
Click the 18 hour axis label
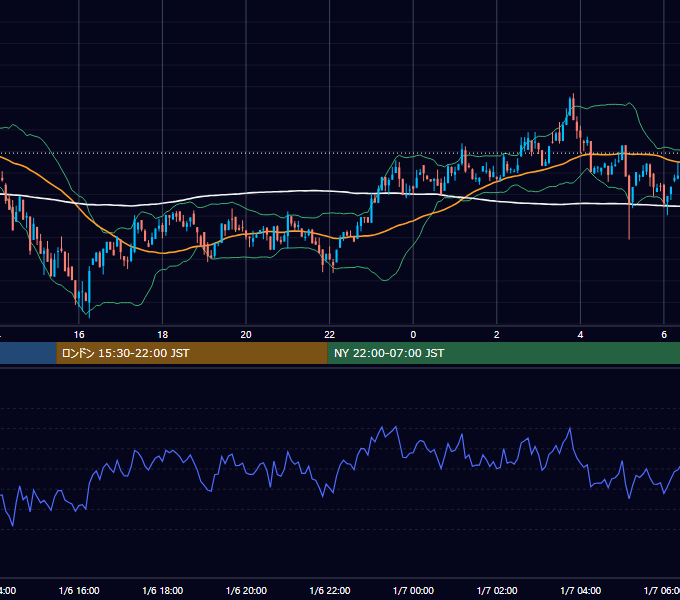pyautogui.click(x=163, y=335)
